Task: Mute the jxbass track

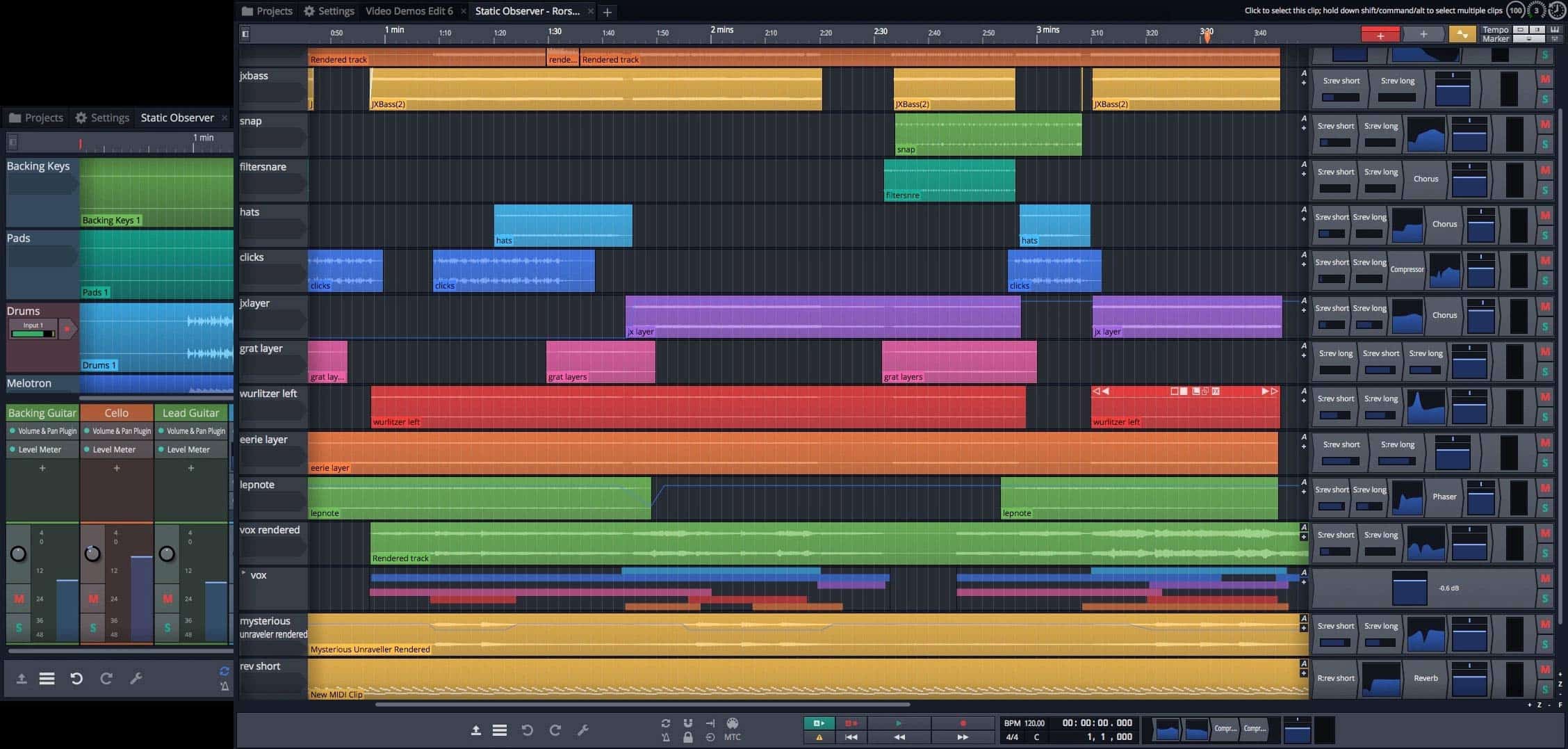Action: point(1544,79)
